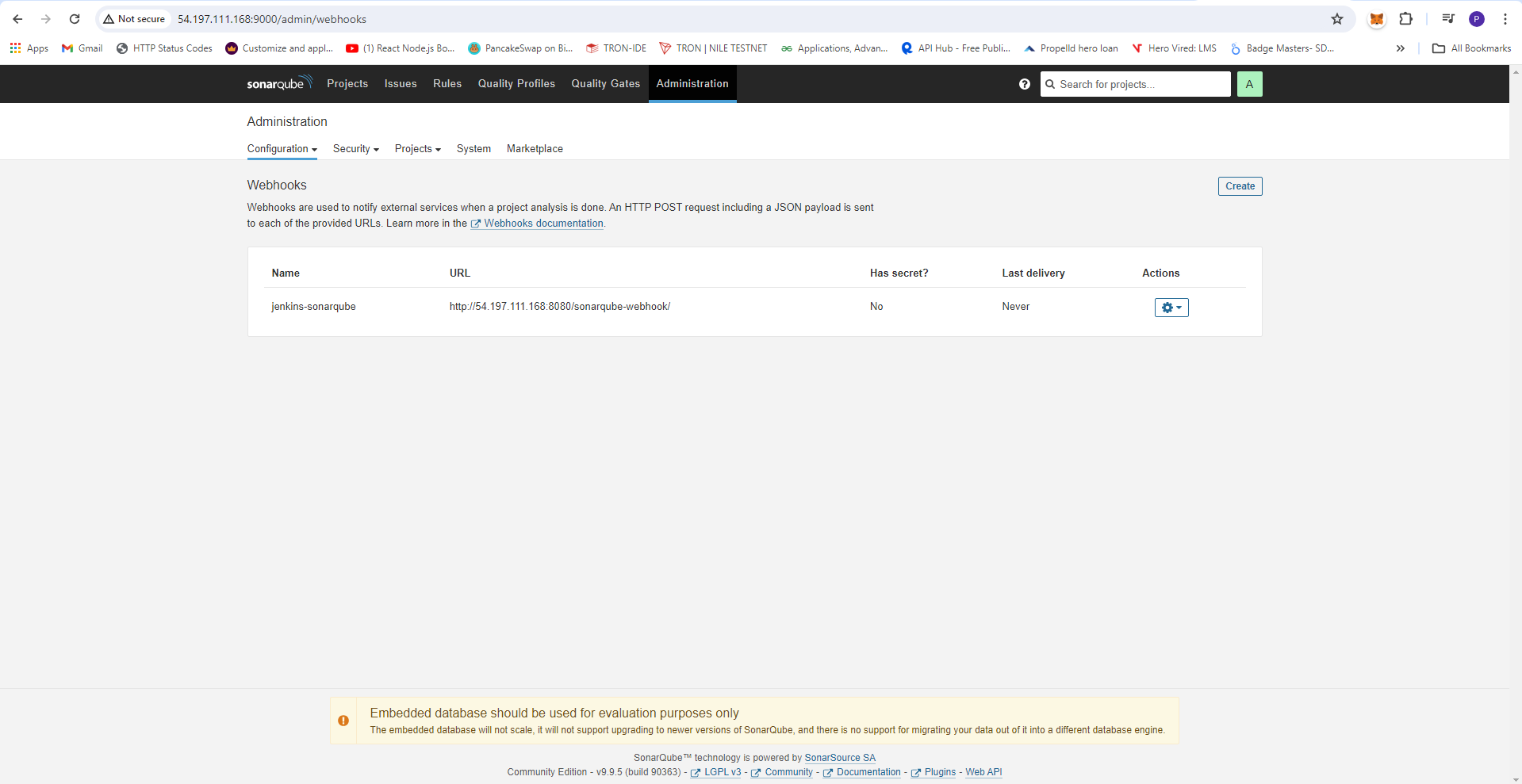The width and height of the screenshot is (1522, 784).
Task: Click the browser back arrow
Action: pyautogui.click(x=17, y=19)
